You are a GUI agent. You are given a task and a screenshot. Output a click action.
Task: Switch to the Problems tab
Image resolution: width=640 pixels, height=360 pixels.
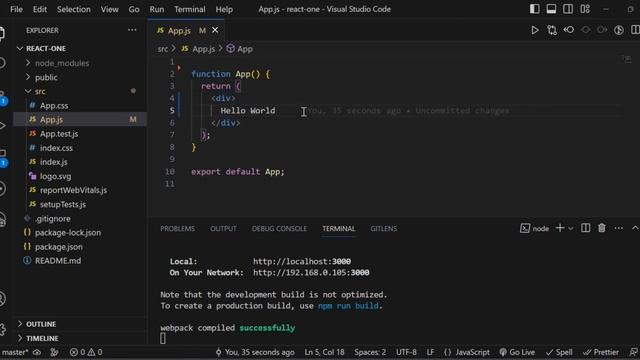pyautogui.click(x=178, y=229)
